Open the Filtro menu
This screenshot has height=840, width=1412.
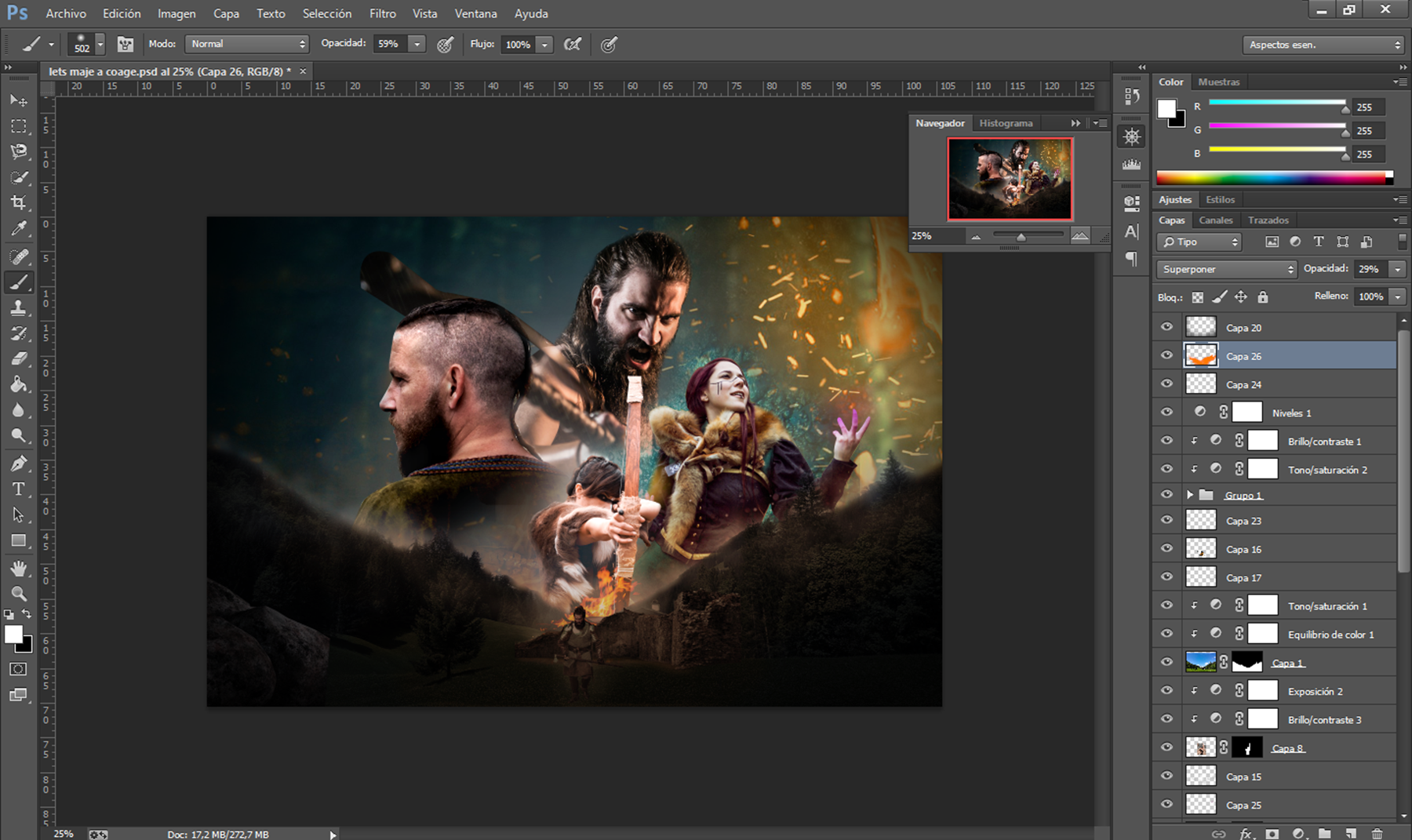pyautogui.click(x=383, y=13)
